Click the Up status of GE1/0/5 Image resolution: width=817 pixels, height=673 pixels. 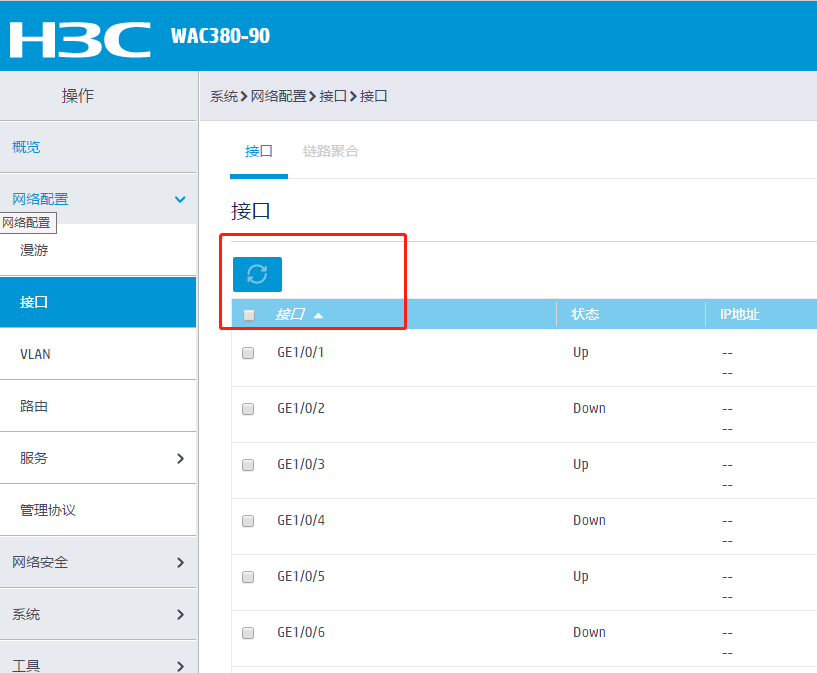click(580, 577)
